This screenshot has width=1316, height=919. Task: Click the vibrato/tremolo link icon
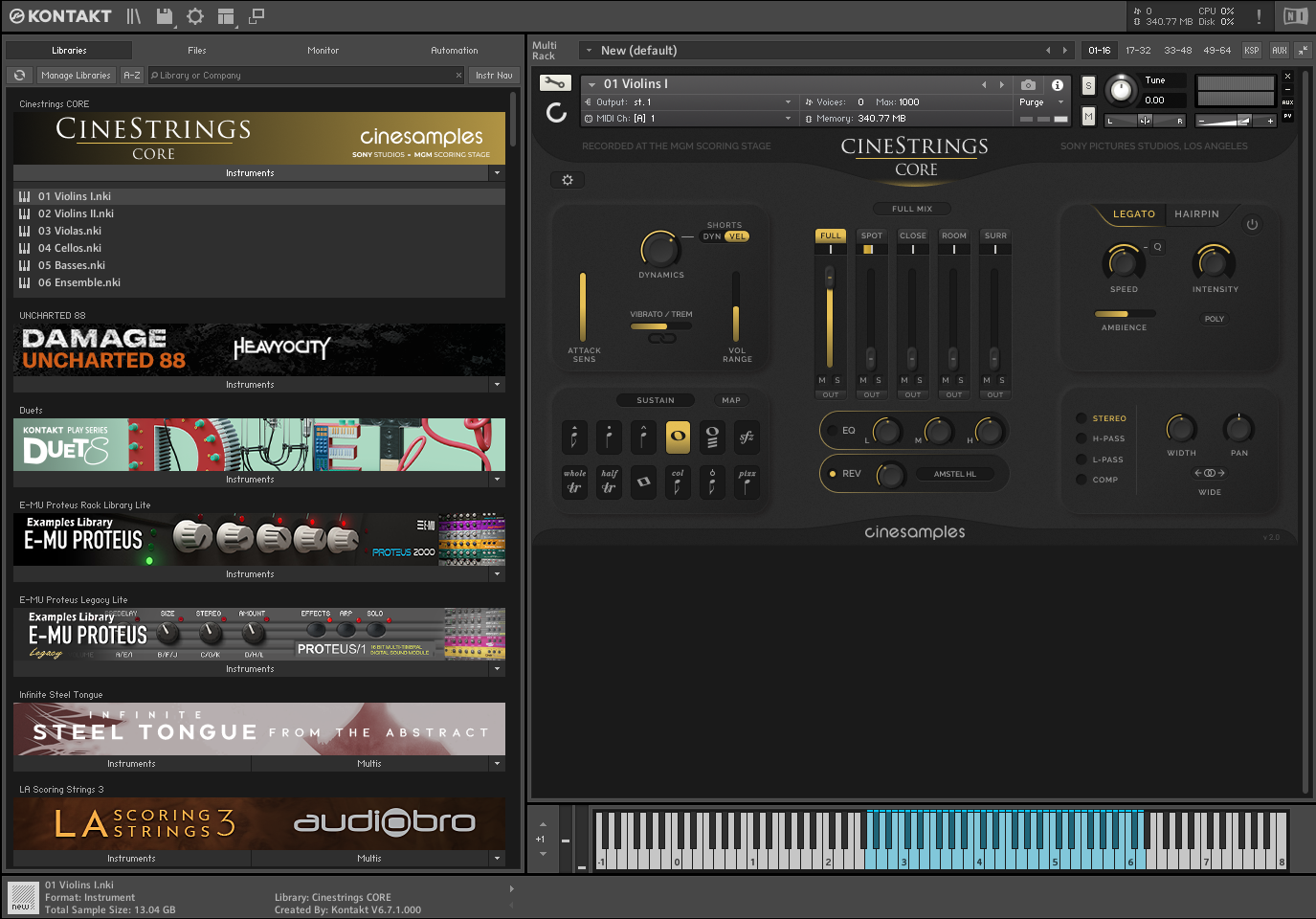pyautogui.click(x=662, y=338)
